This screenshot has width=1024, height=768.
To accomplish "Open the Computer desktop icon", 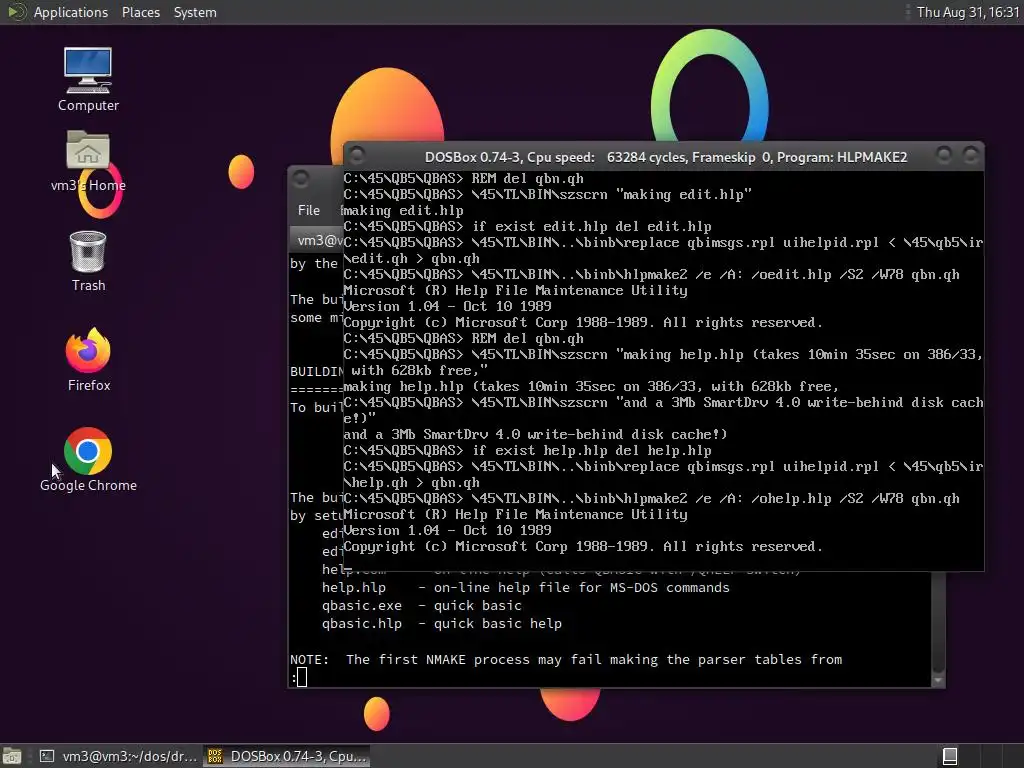I will coord(88,79).
